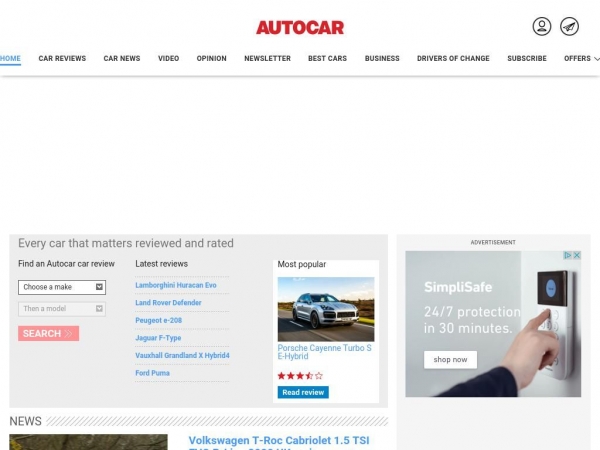600x450 pixels.
Task: Open the Choose a make dropdown
Action: click(x=62, y=287)
